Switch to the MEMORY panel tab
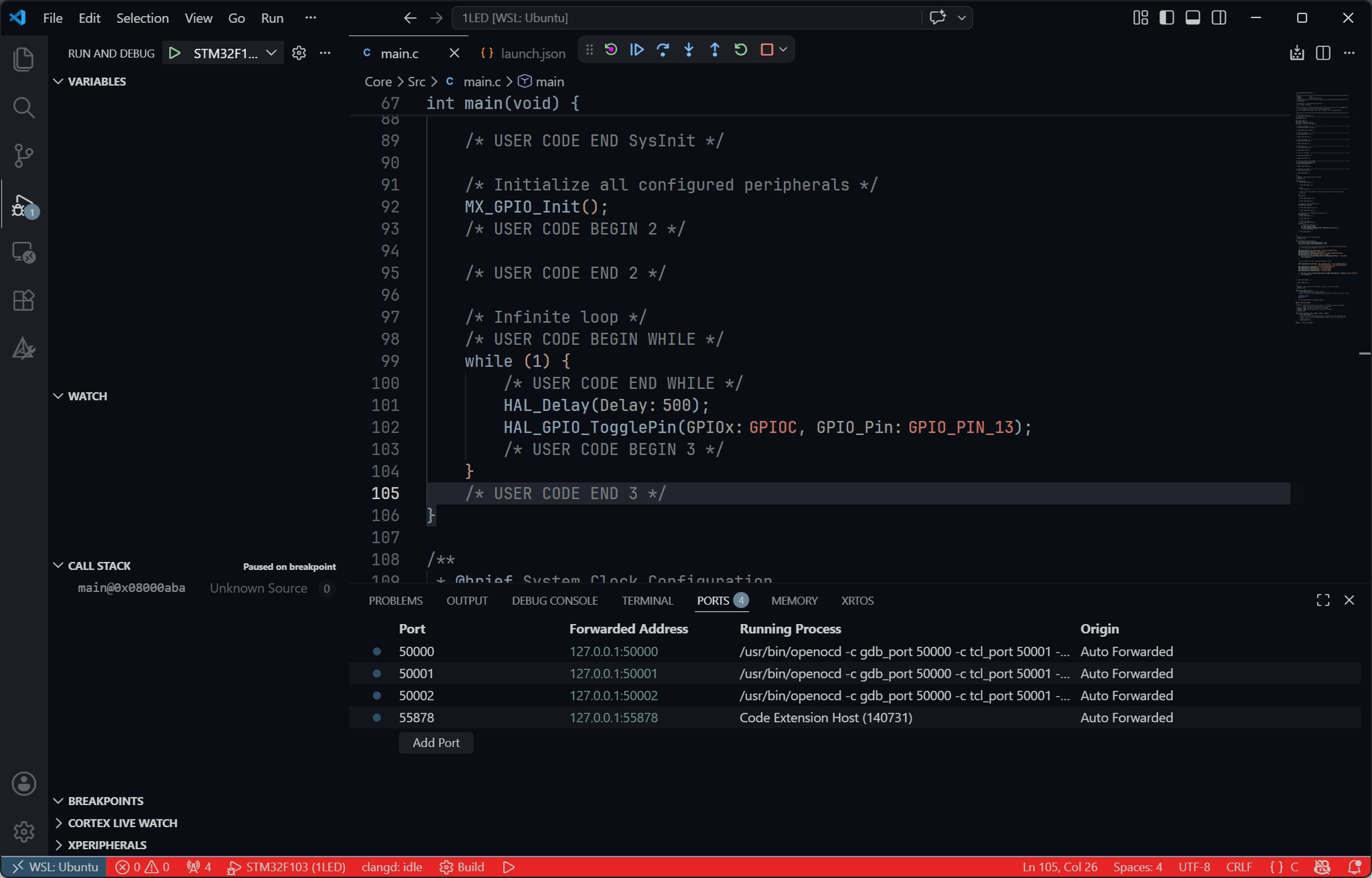This screenshot has height=878, width=1372. tap(794, 601)
